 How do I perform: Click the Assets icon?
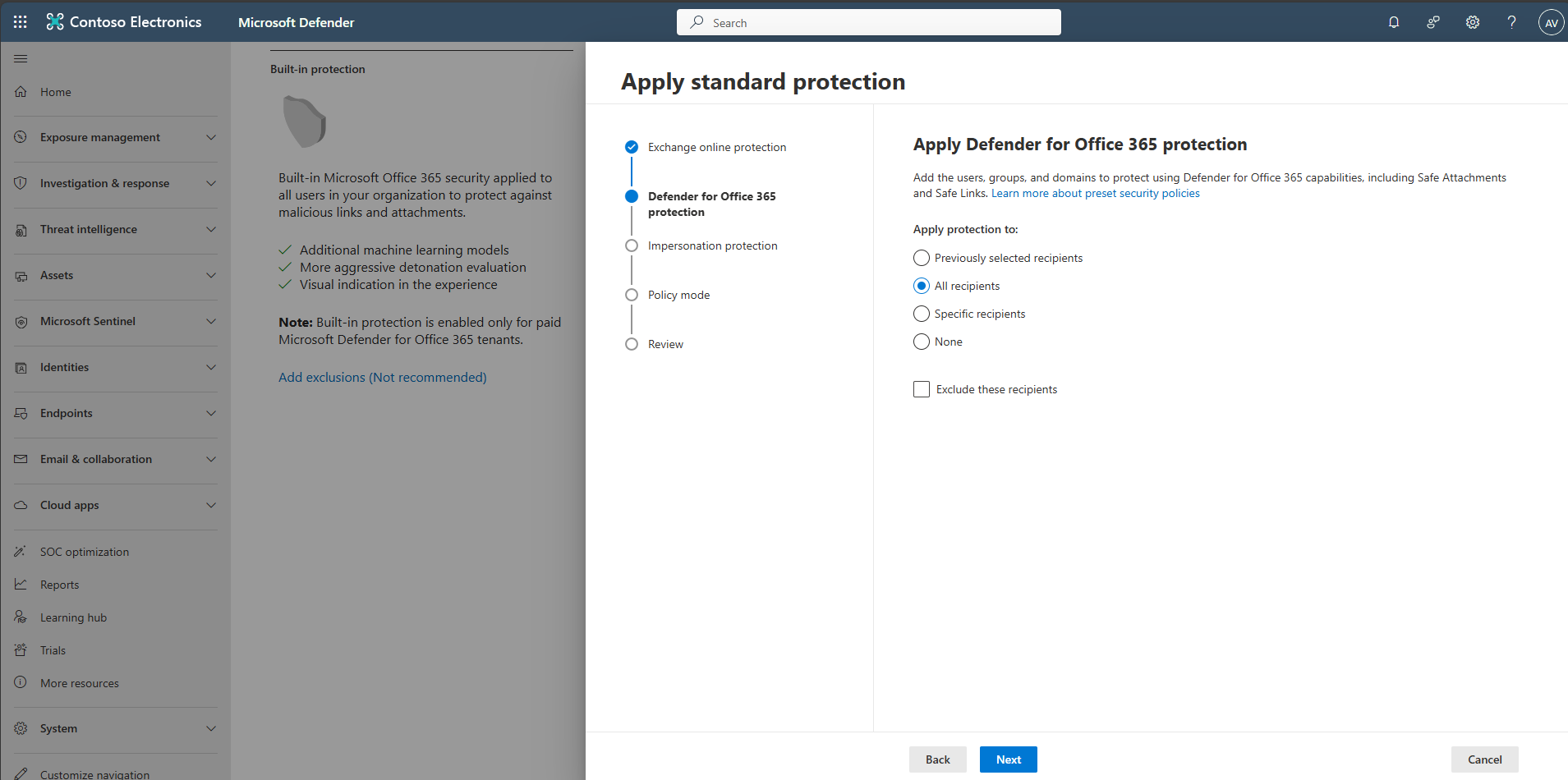pyautogui.click(x=21, y=276)
